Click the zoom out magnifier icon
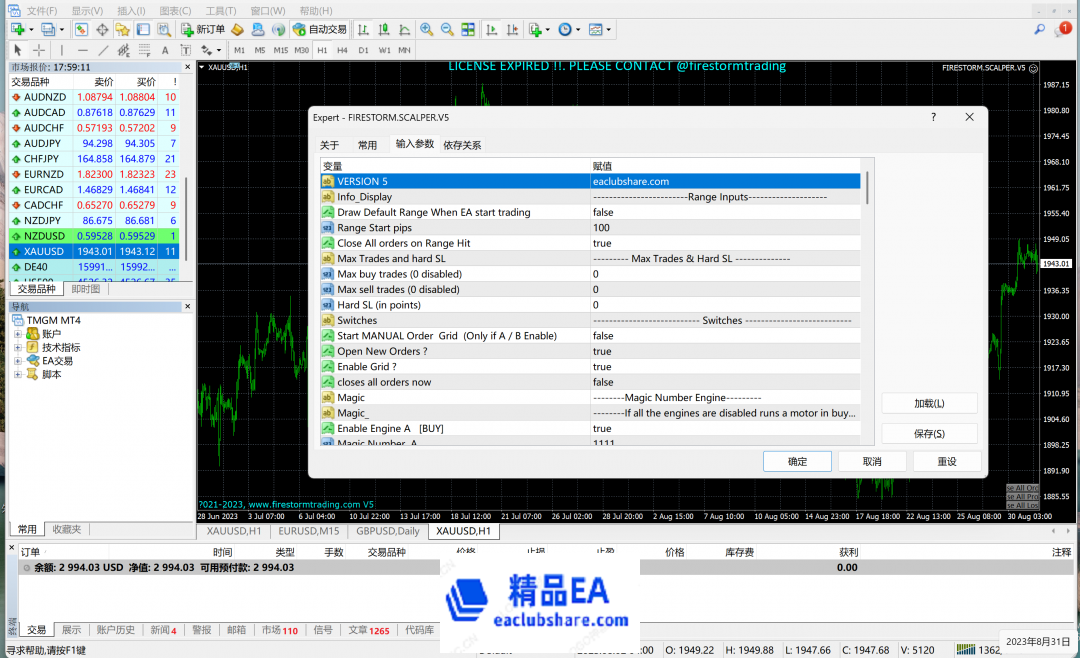This screenshot has width=1080, height=658. (446, 30)
